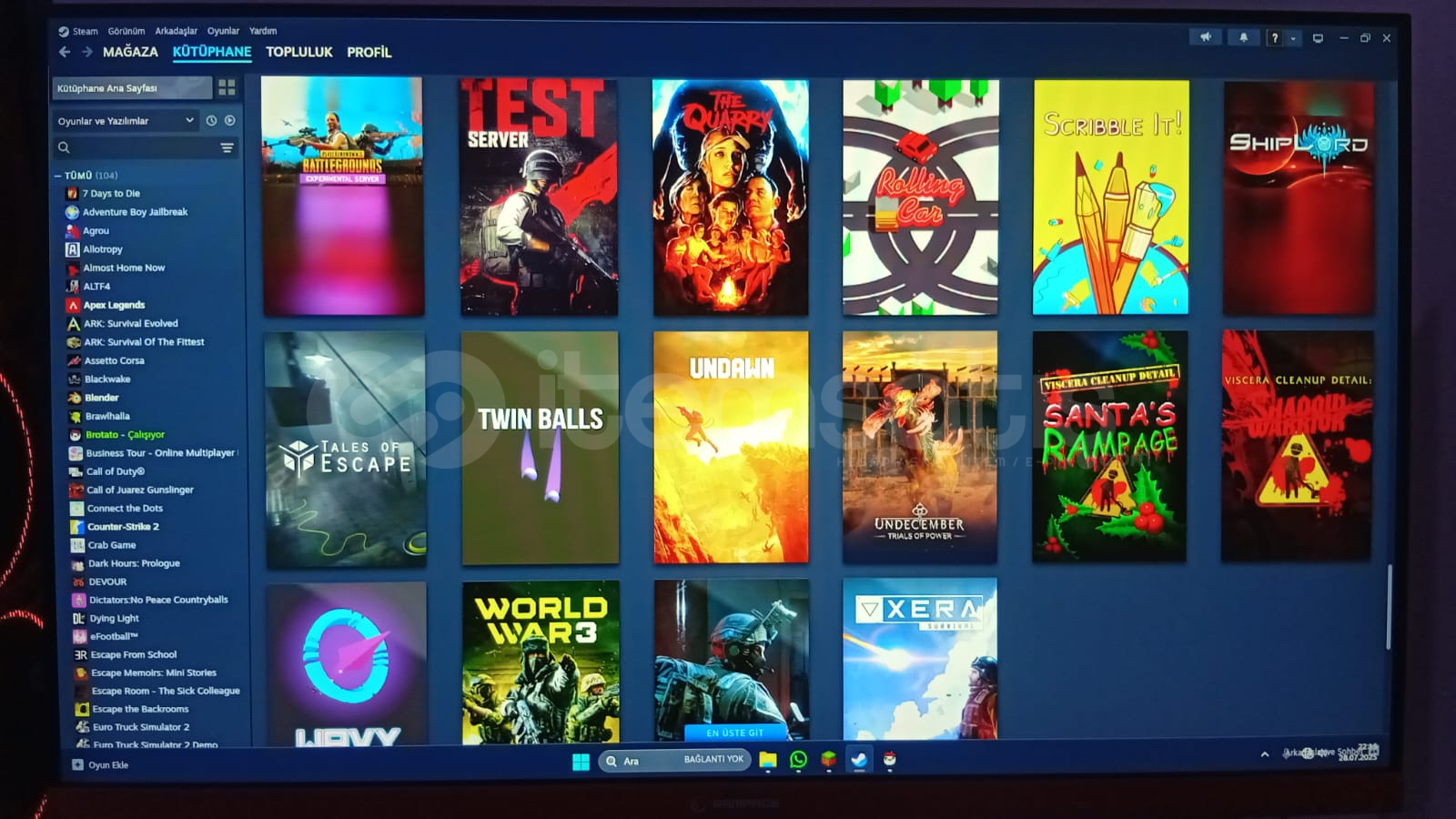This screenshot has height=819, width=1456.
Task: Open PUBG Test Server cover
Action: [x=539, y=197]
